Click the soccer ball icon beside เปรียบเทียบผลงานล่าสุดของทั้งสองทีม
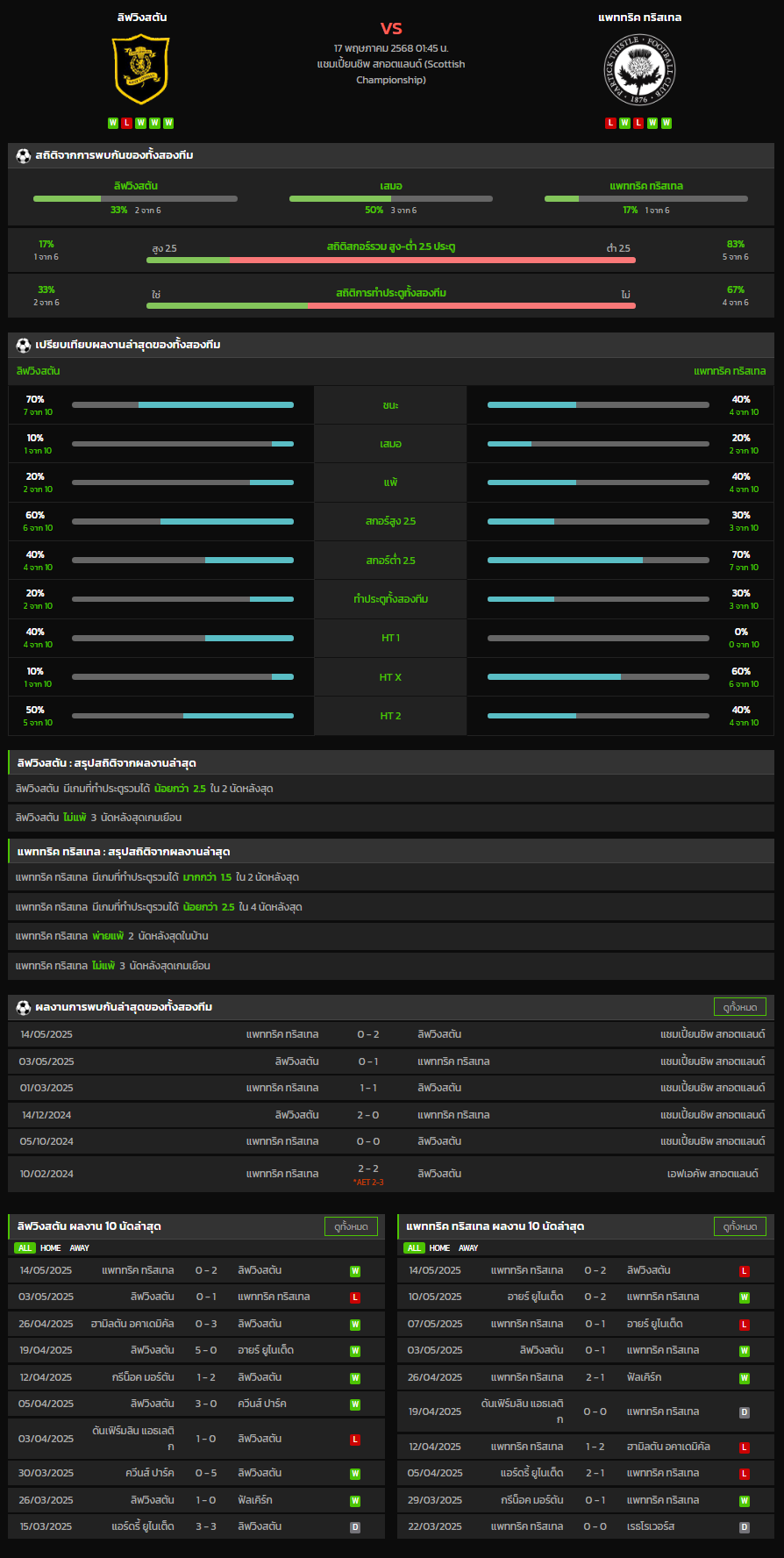The width and height of the screenshot is (784, 1558). [x=24, y=345]
